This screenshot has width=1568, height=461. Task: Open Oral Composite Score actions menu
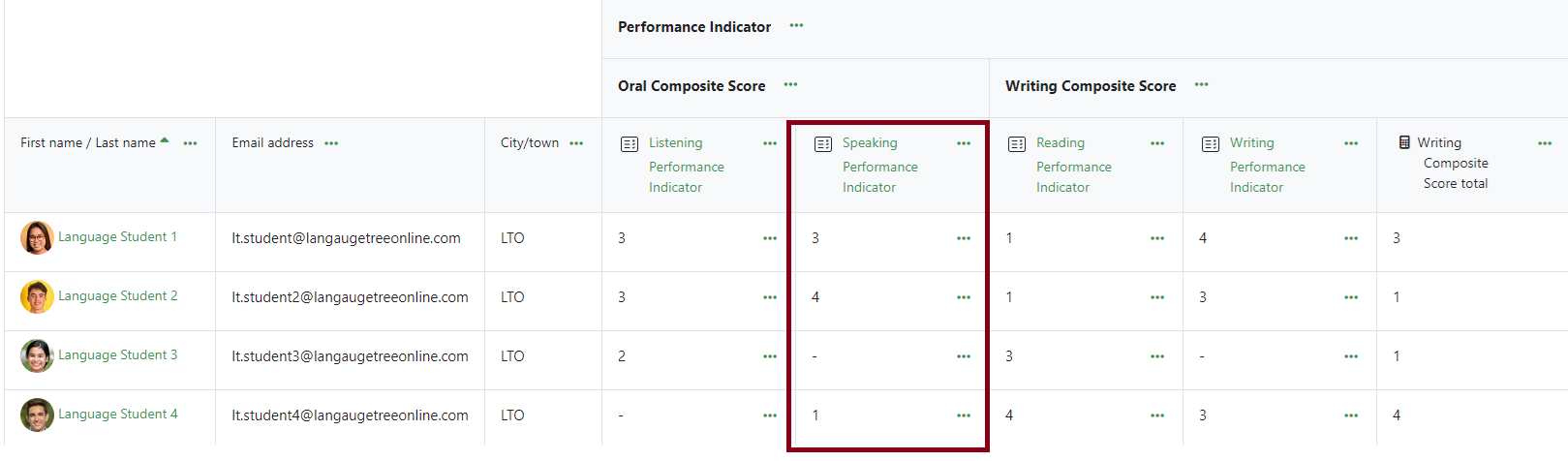tap(790, 85)
